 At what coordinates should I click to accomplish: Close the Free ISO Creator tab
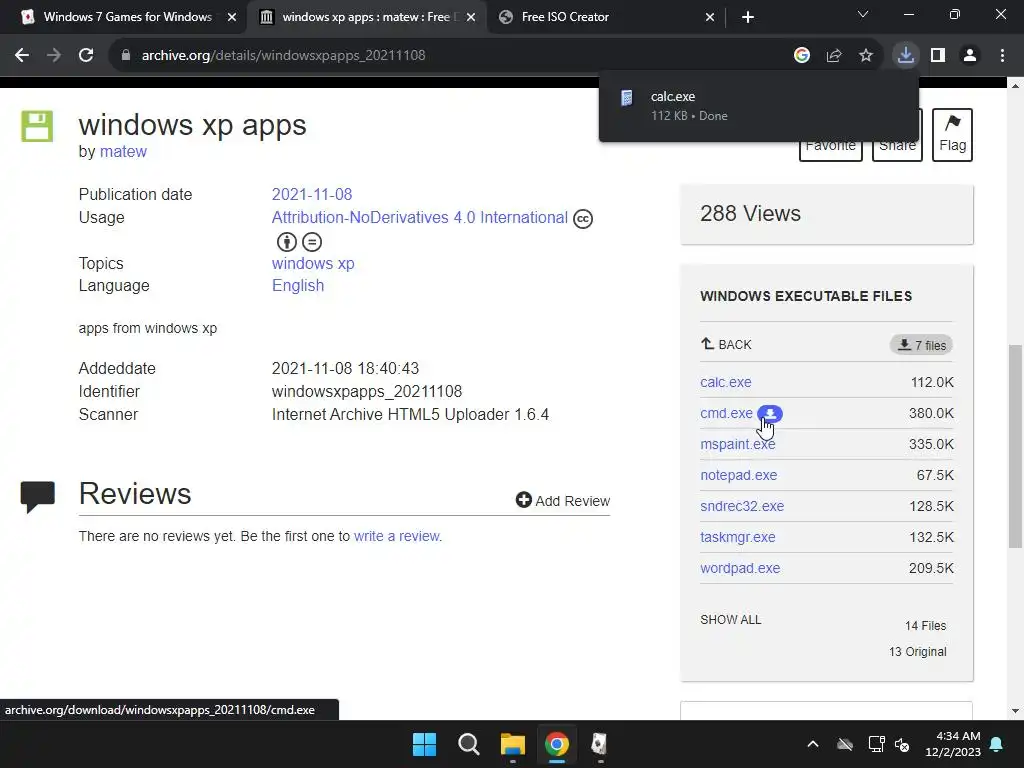[x=710, y=17]
